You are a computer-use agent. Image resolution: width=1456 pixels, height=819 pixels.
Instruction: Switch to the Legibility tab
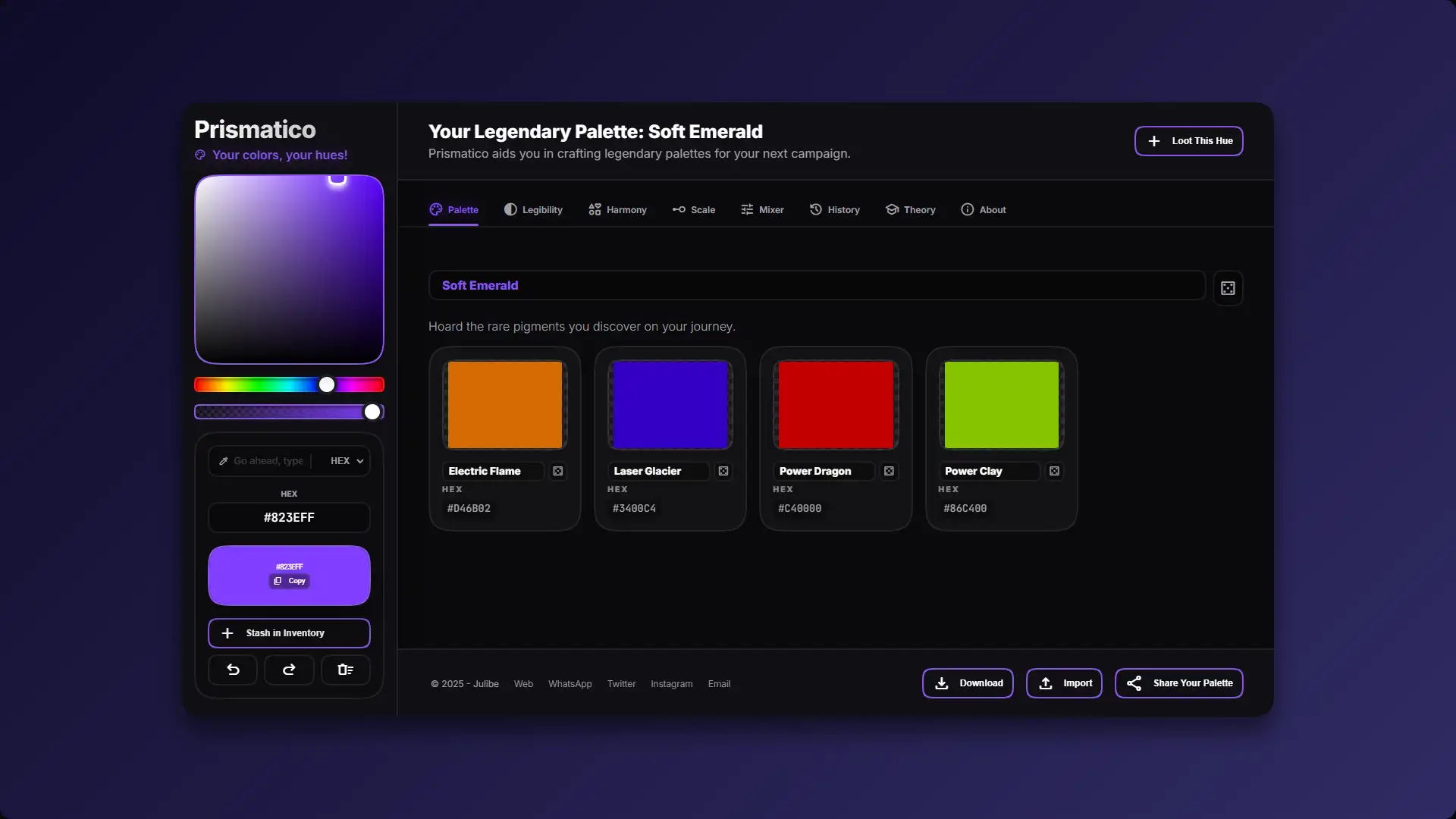(x=533, y=210)
